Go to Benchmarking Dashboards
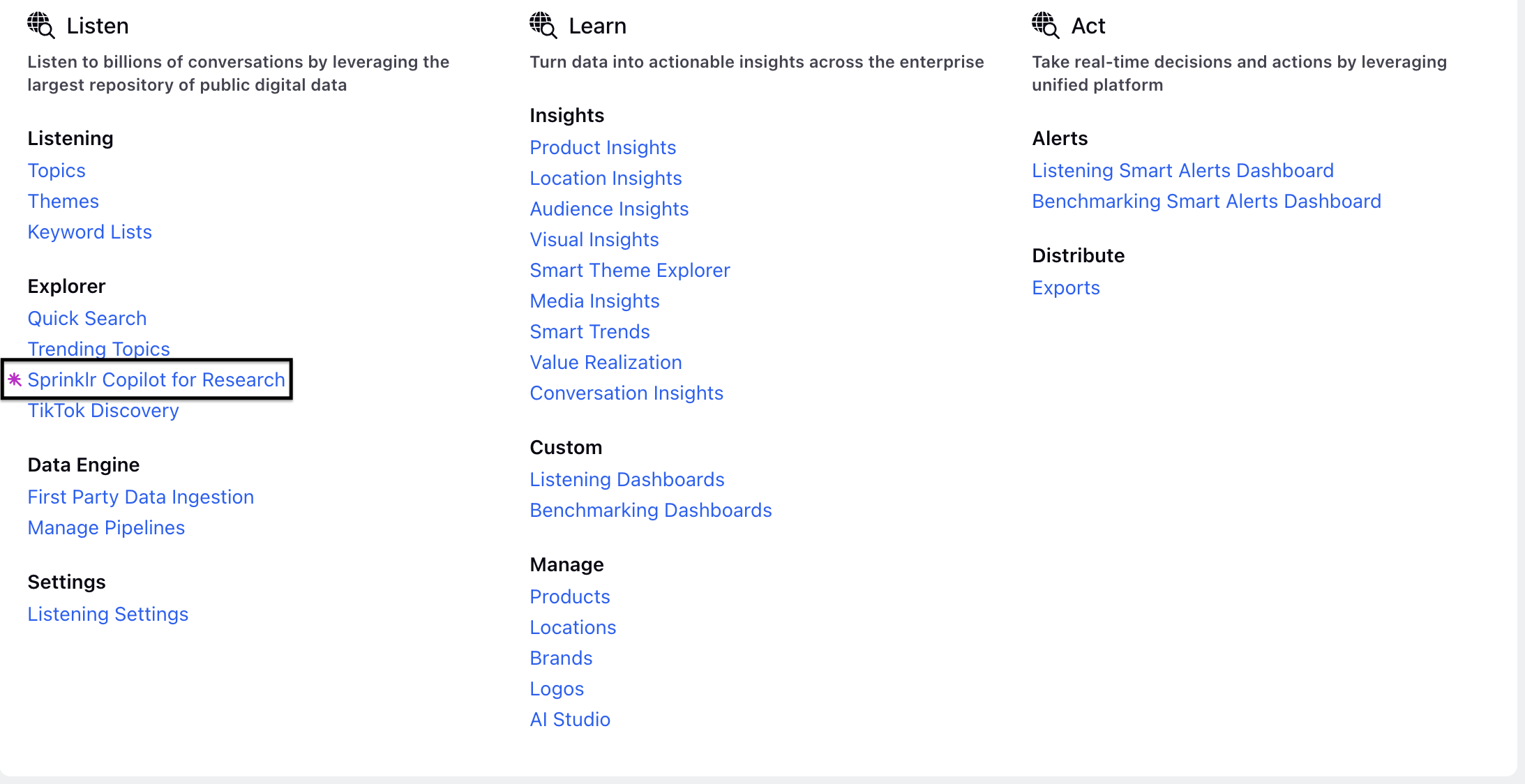This screenshot has height=784, width=1525. pos(651,510)
